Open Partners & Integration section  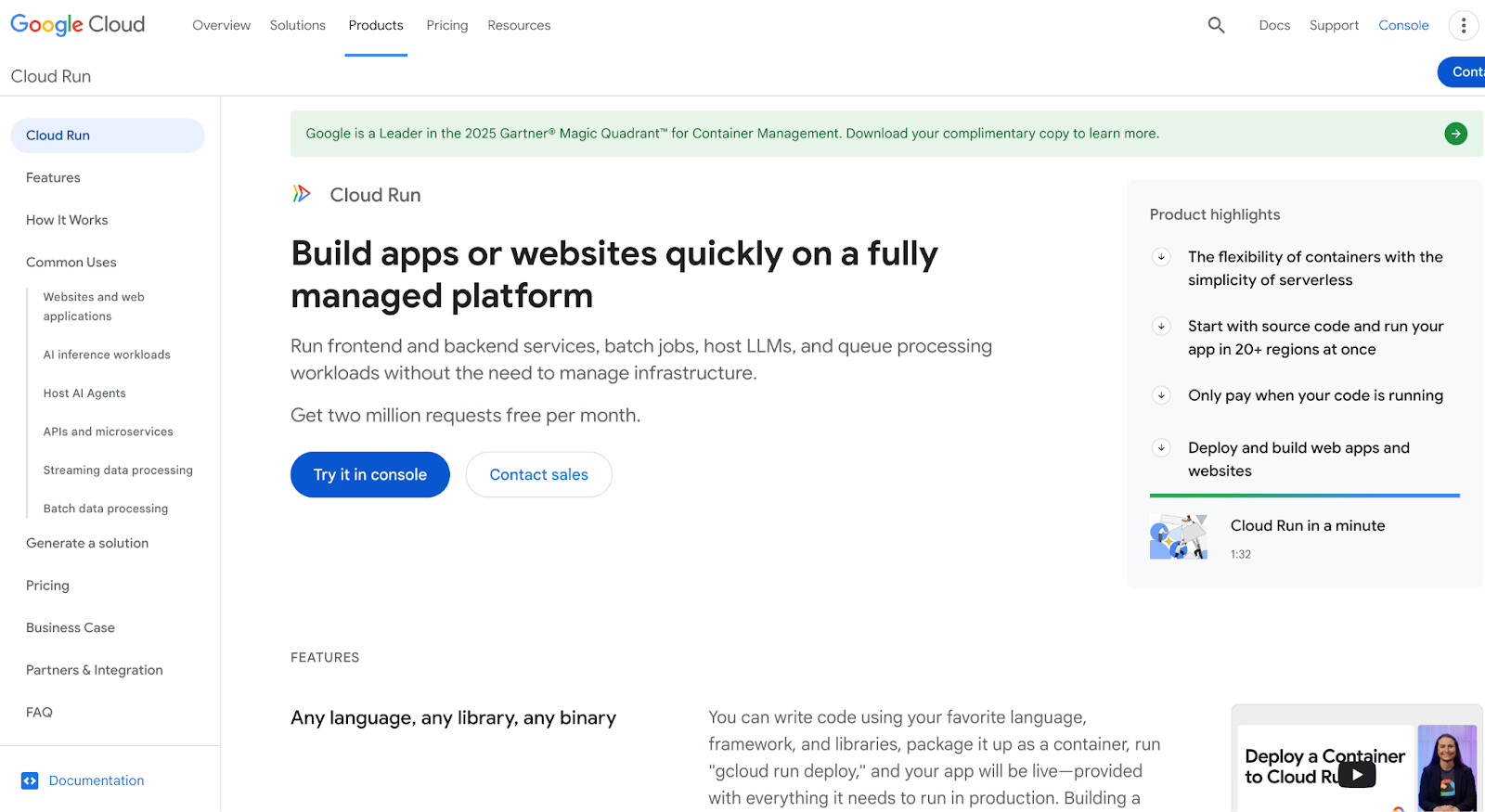[x=95, y=670]
